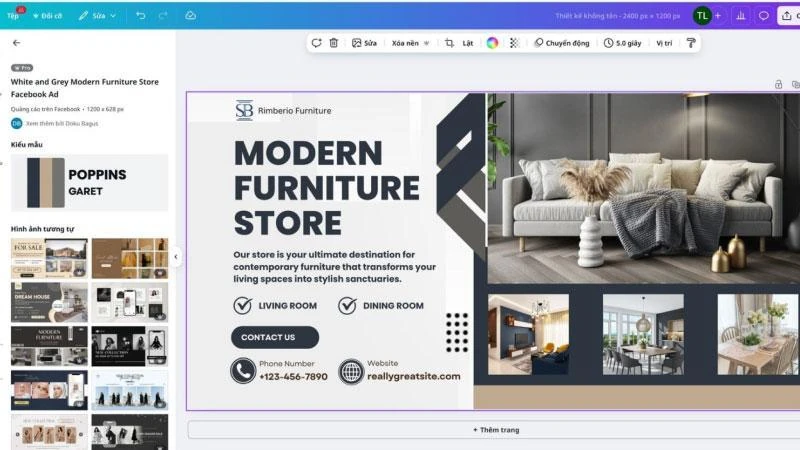800x450 pixels.
Task: Select the navy beauty faces template thumbnail
Action: tap(49, 390)
